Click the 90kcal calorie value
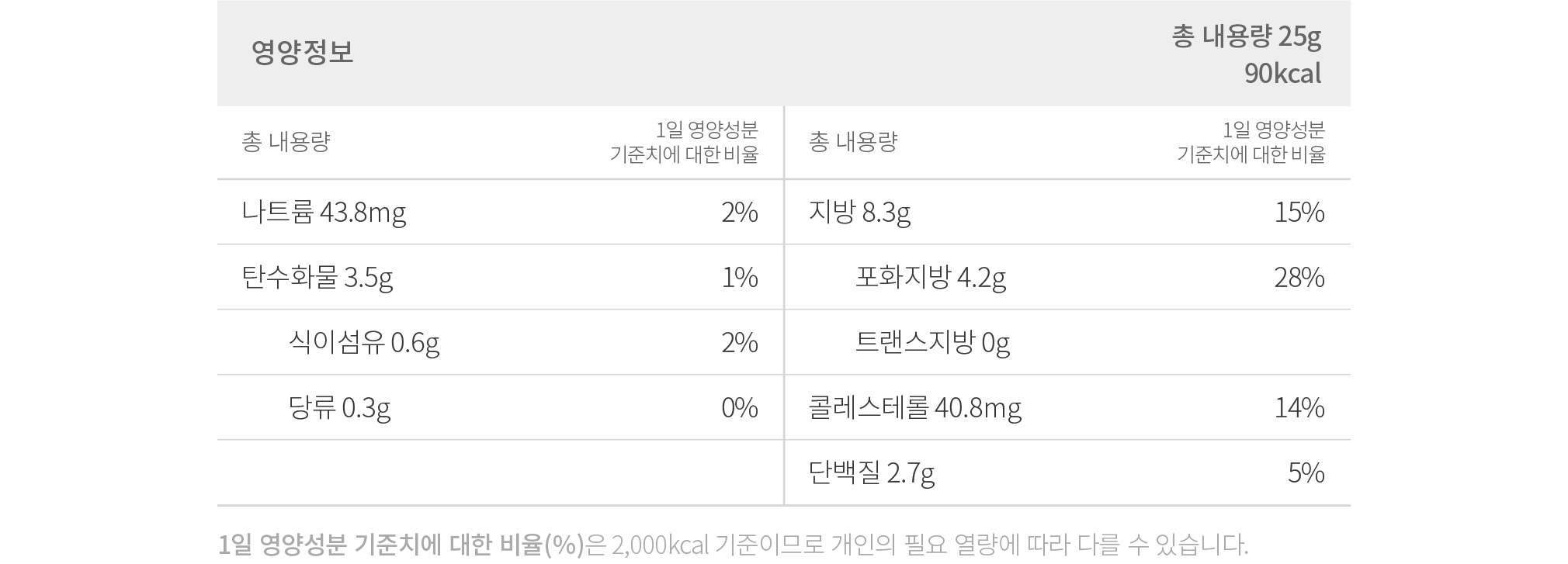Viewport: 1568px width, 564px height. click(x=1282, y=74)
